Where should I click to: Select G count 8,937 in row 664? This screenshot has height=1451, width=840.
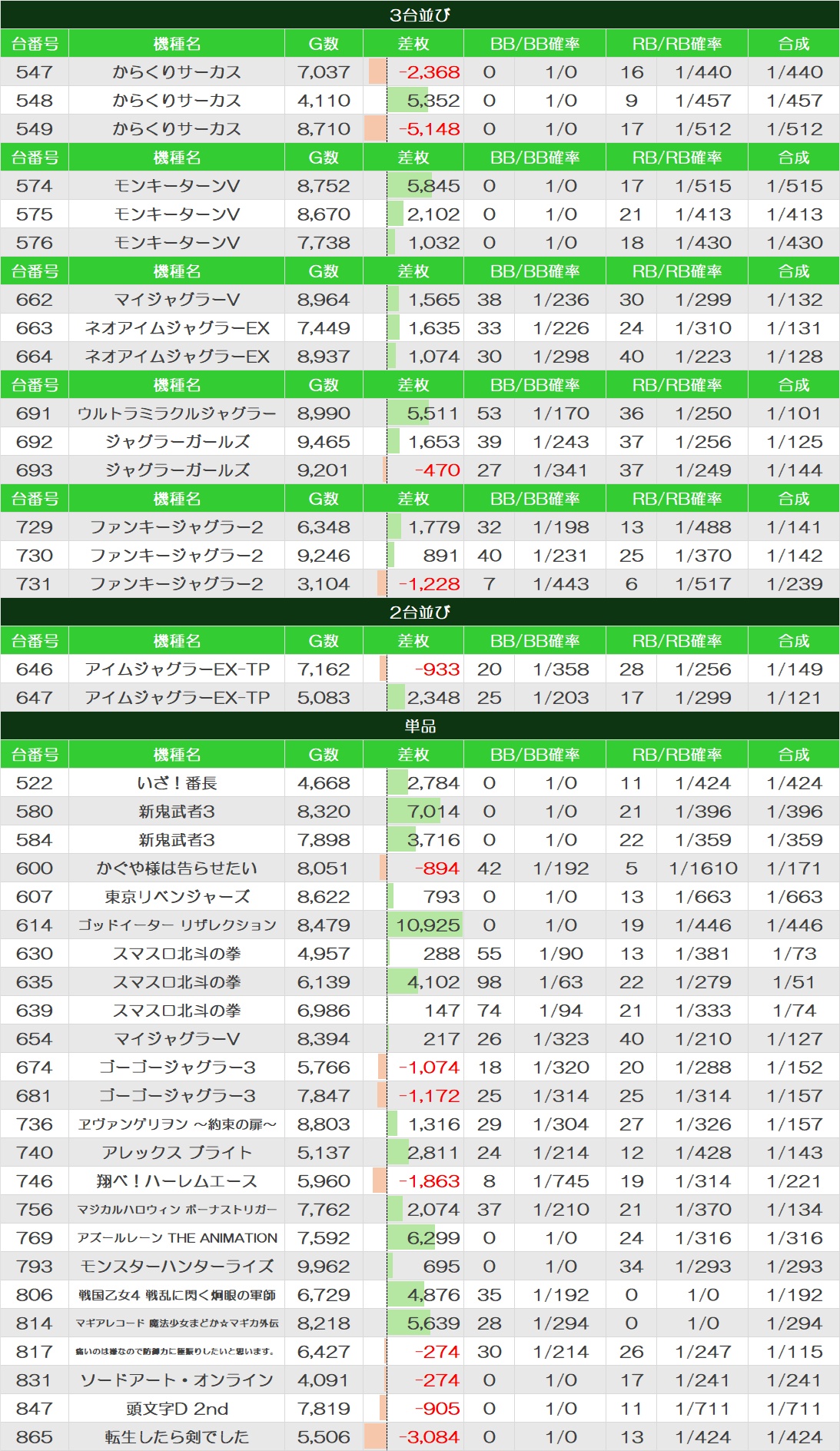(324, 357)
